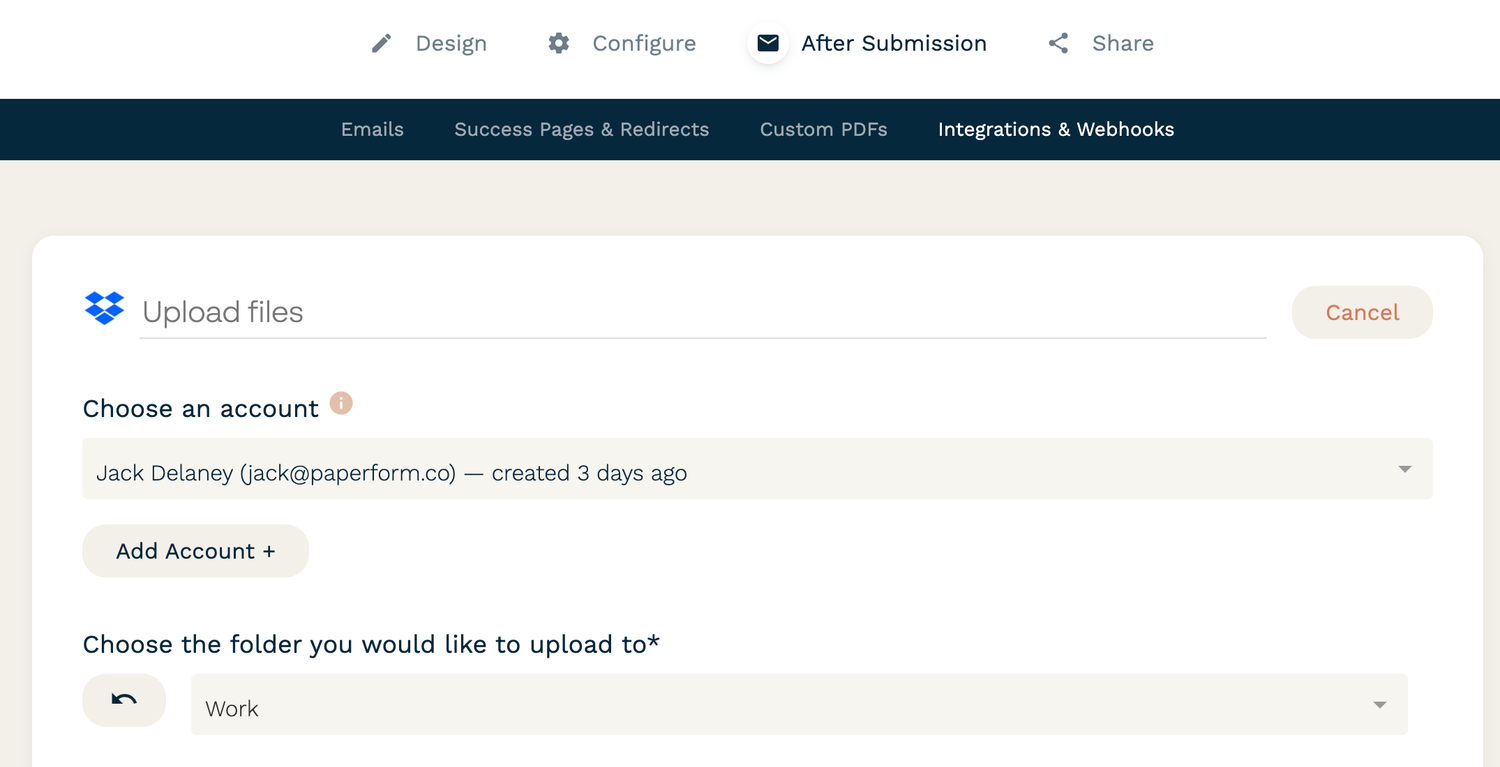The image size is (1500, 767).
Task: Open the Jack Delaney account dropdown
Action: 757,469
